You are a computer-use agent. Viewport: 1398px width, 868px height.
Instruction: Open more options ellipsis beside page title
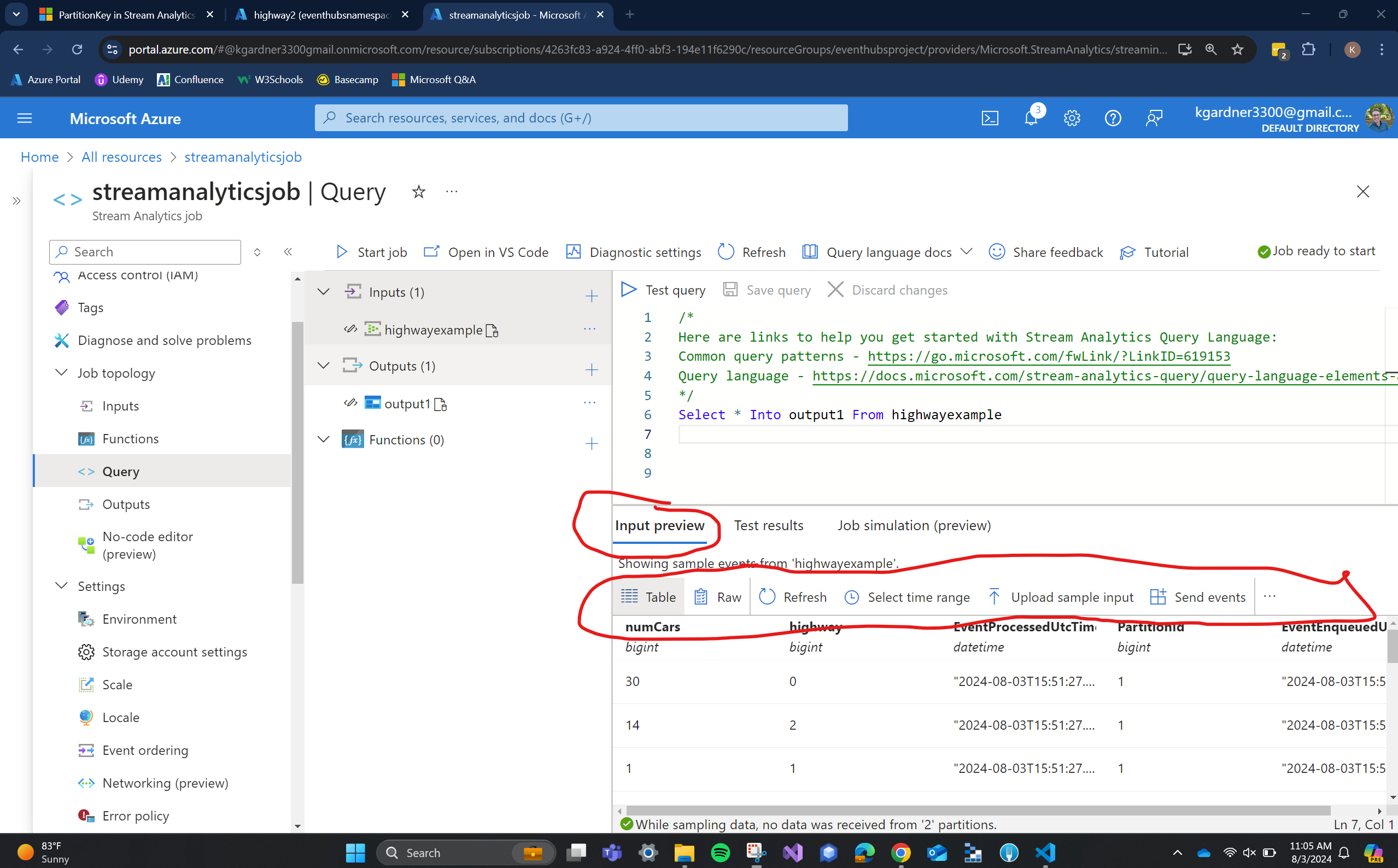(x=452, y=192)
